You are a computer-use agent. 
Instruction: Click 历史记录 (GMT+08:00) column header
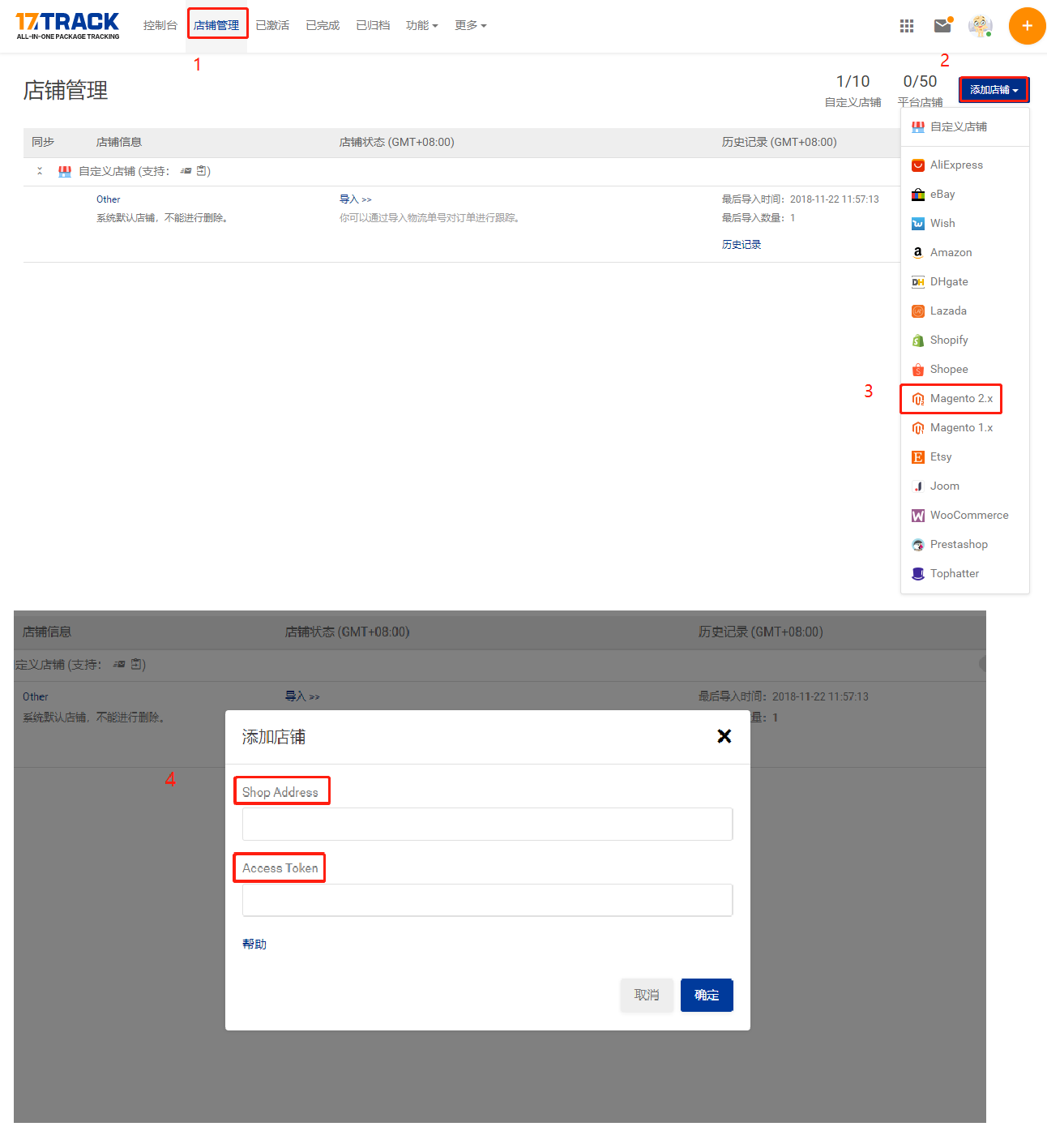780,142
